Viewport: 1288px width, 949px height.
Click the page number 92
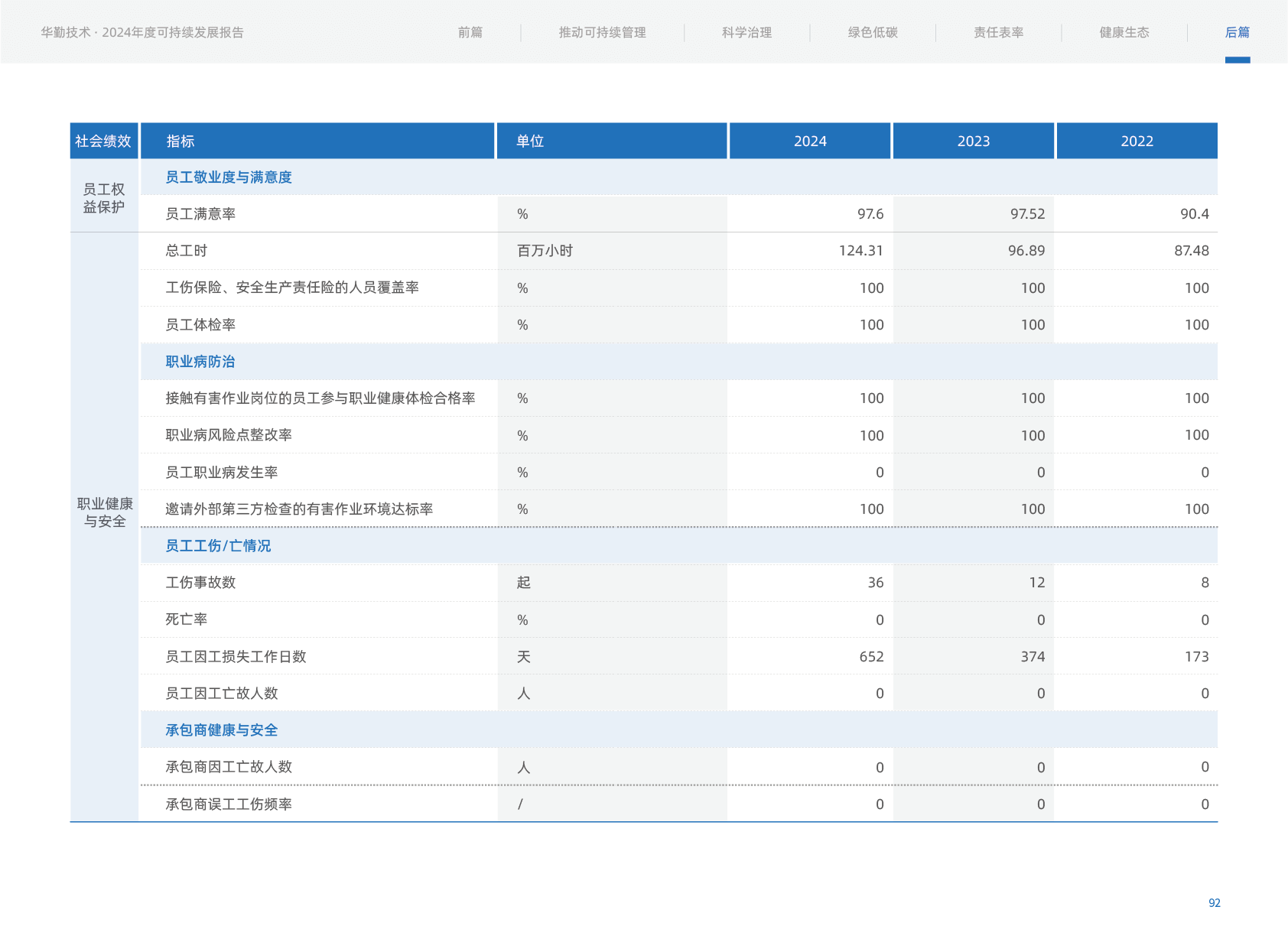1214,903
